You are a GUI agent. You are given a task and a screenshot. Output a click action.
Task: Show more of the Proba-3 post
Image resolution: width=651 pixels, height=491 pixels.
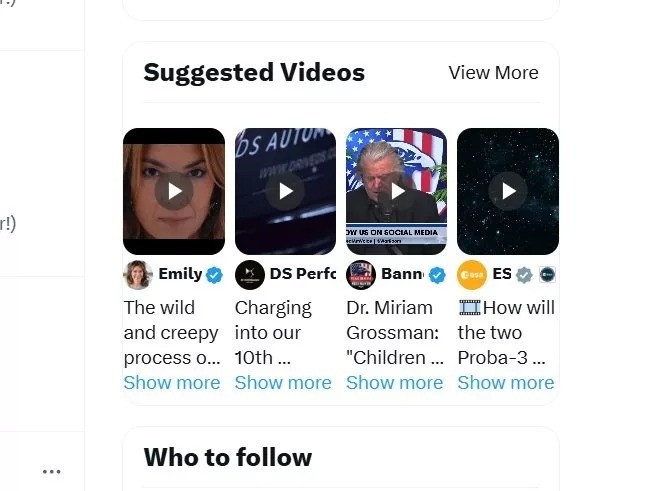pyautogui.click(x=505, y=382)
